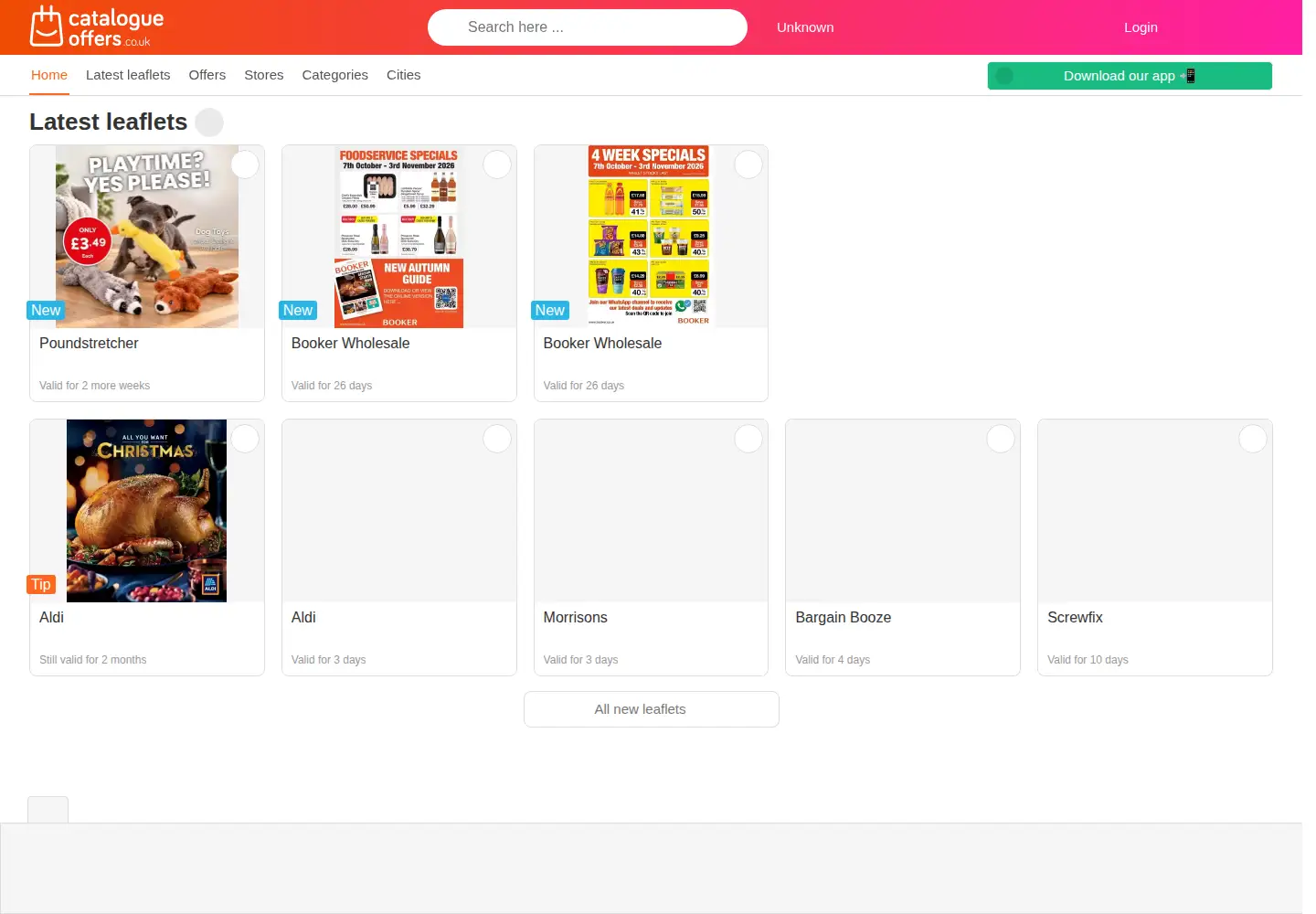
Task: Open the 4 Week Specials Booker leaflet thumbnail
Action: tap(650, 237)
